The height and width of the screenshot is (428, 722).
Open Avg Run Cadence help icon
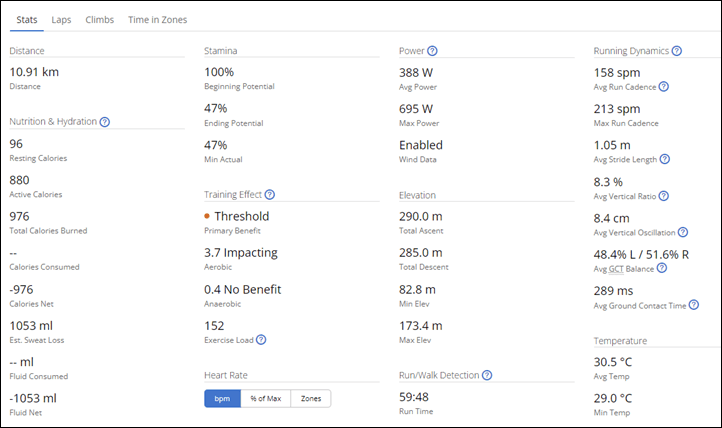click(x=664, y=87)
